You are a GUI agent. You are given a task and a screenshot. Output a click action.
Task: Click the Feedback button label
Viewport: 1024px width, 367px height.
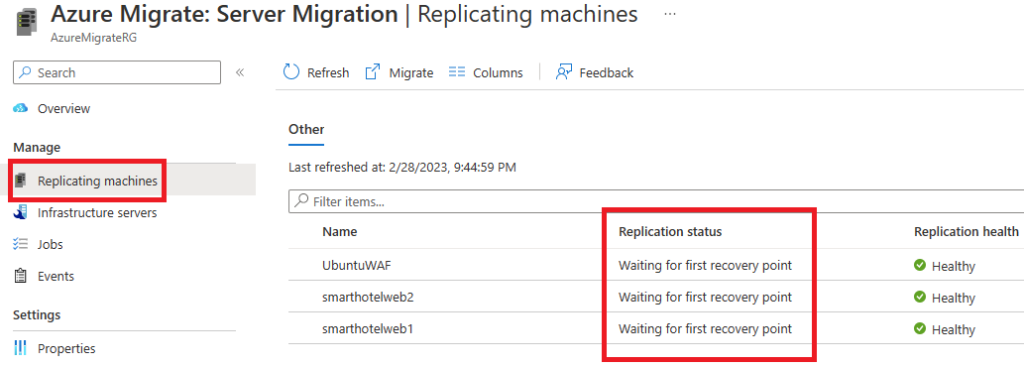tap(606, 72)
